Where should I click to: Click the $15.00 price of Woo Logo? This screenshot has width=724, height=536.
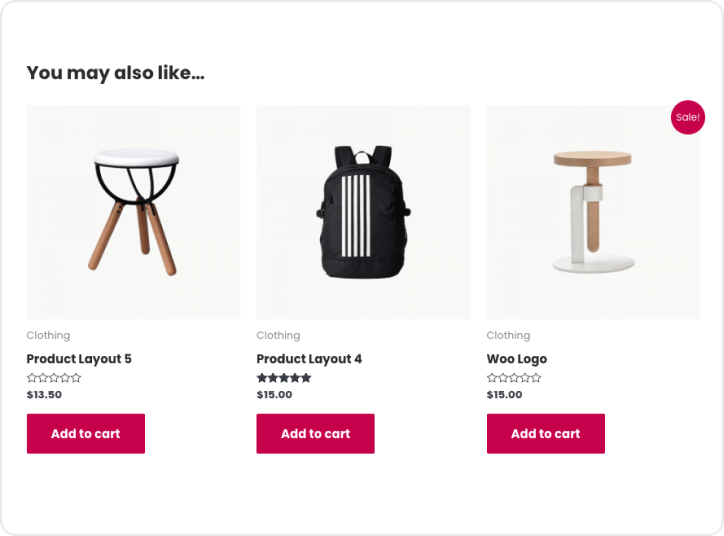(504, 395)
